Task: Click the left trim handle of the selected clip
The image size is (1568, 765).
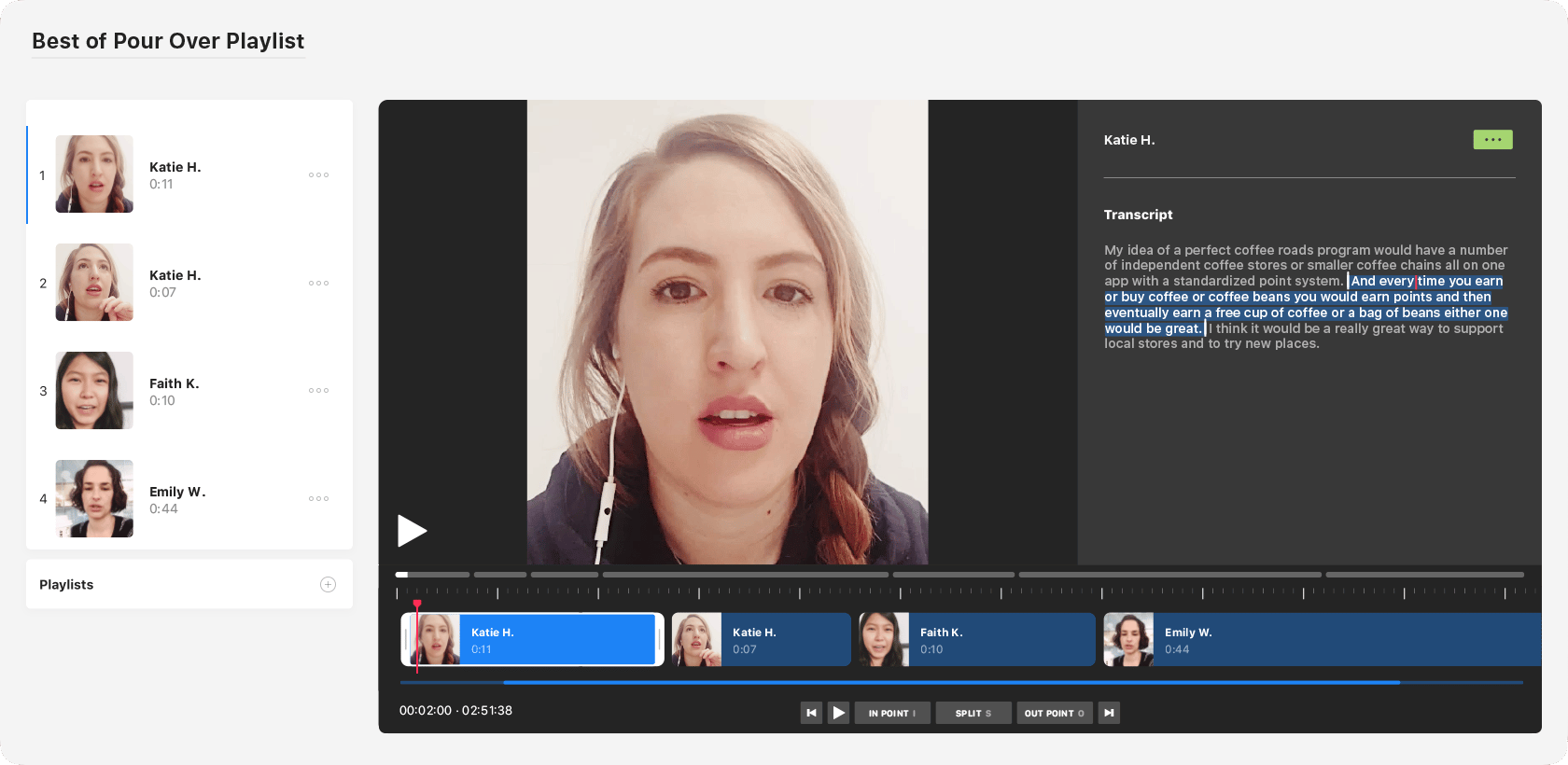Action: click(407, 639)
